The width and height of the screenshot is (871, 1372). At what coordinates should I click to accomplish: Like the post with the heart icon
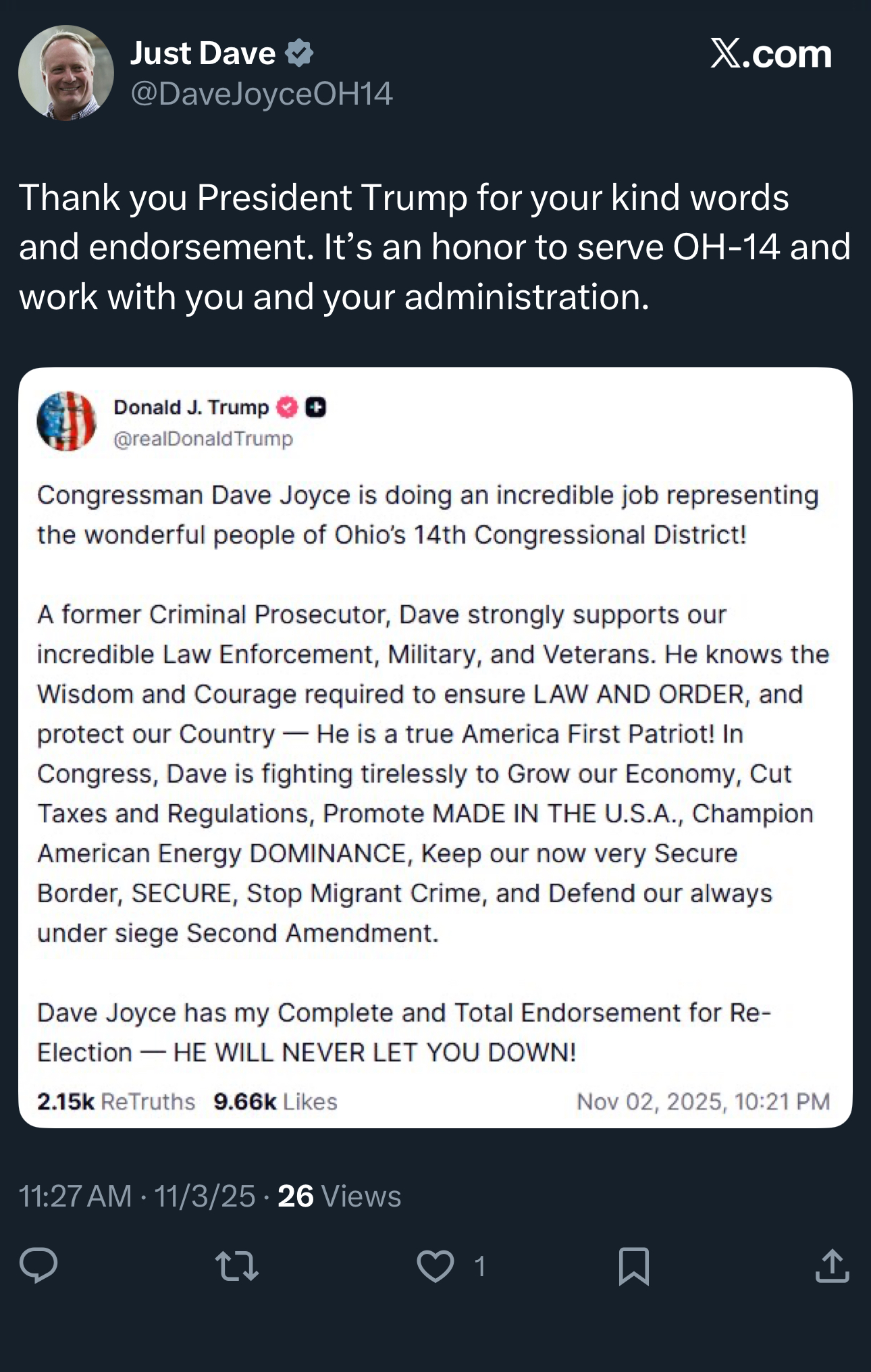click(x=435, y=1266)
